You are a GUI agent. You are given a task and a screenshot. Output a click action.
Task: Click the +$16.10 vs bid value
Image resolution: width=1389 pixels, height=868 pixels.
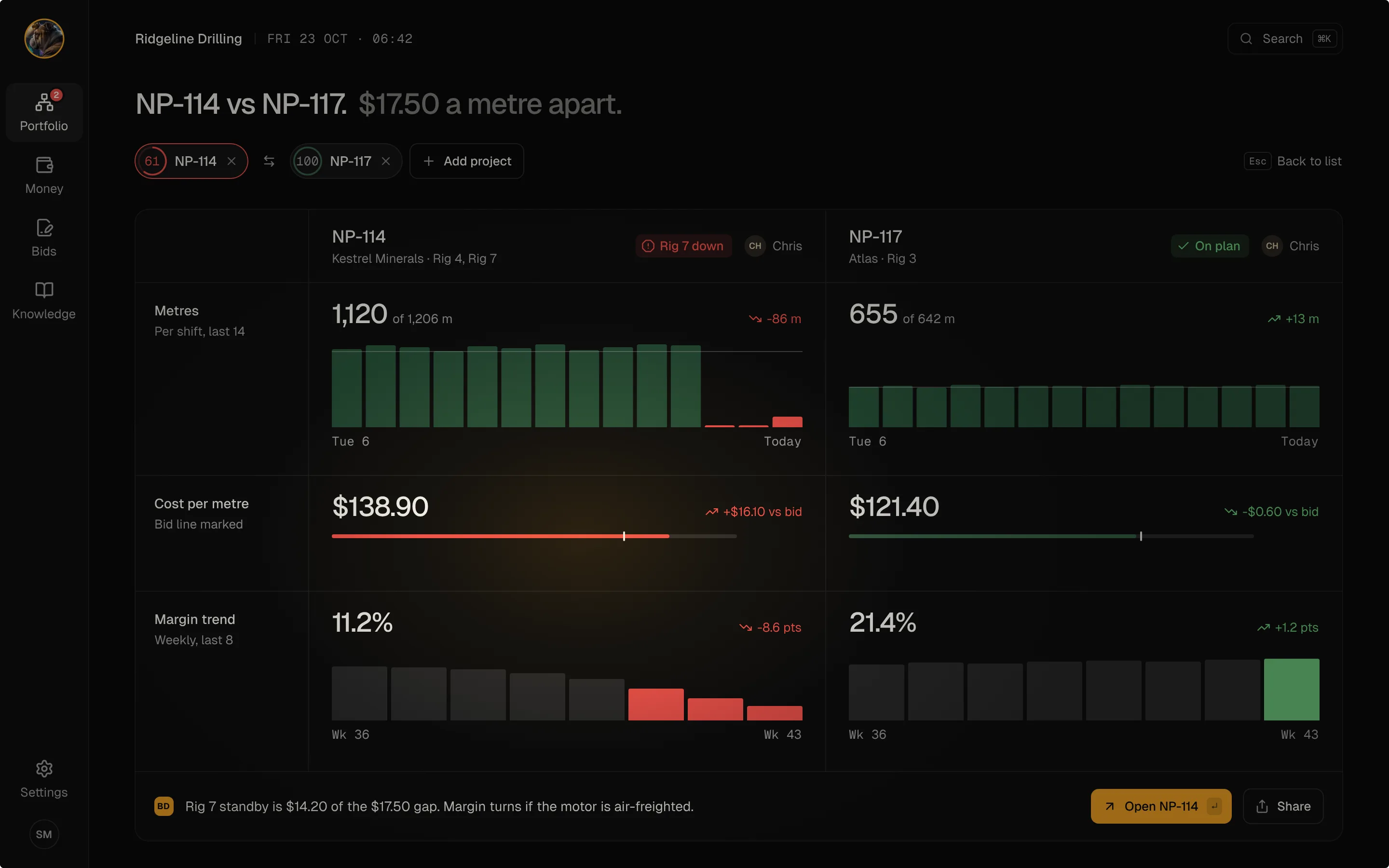[x=754, y=512]
